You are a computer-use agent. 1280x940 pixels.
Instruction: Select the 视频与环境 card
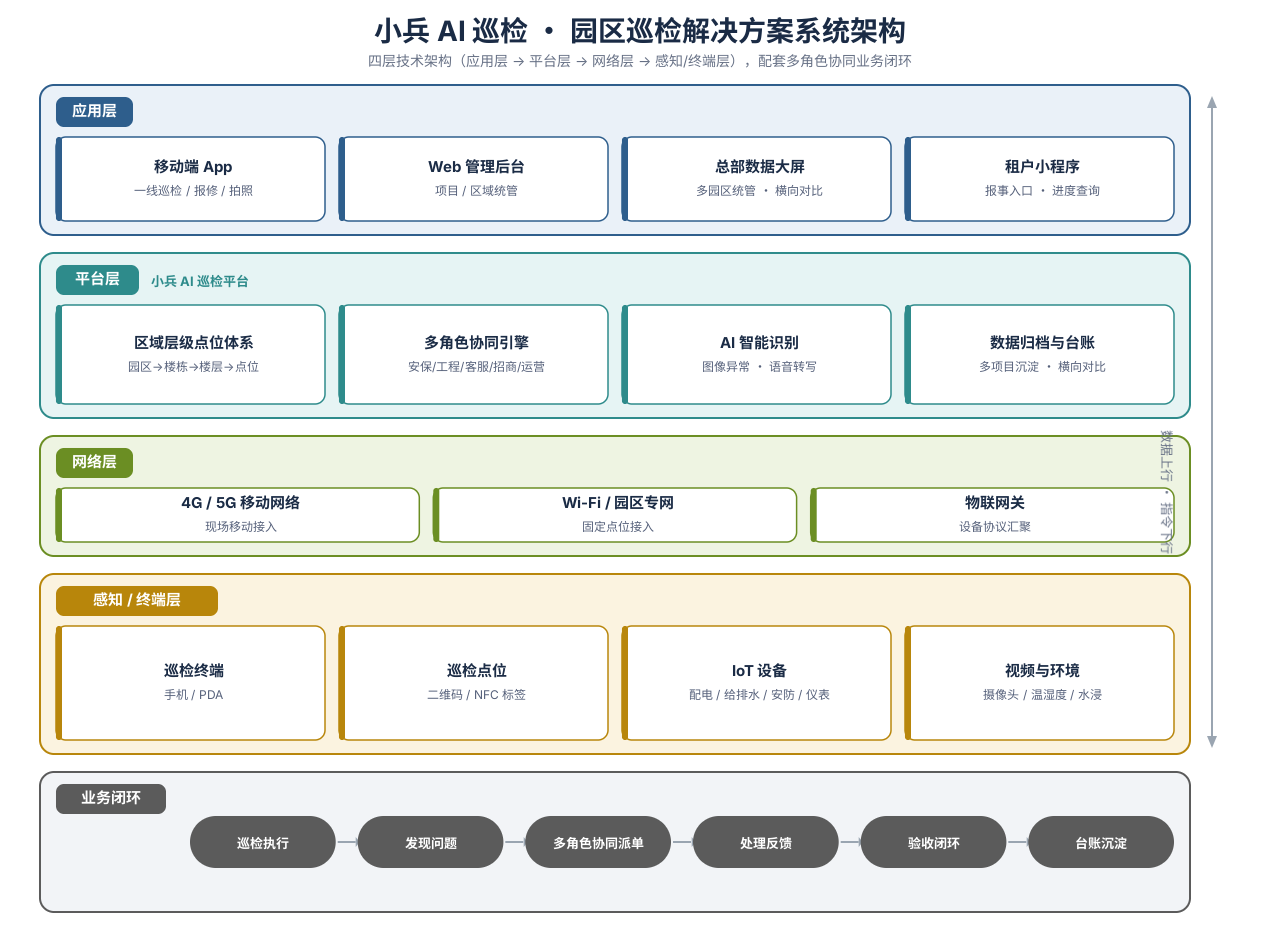(1040, 683)
